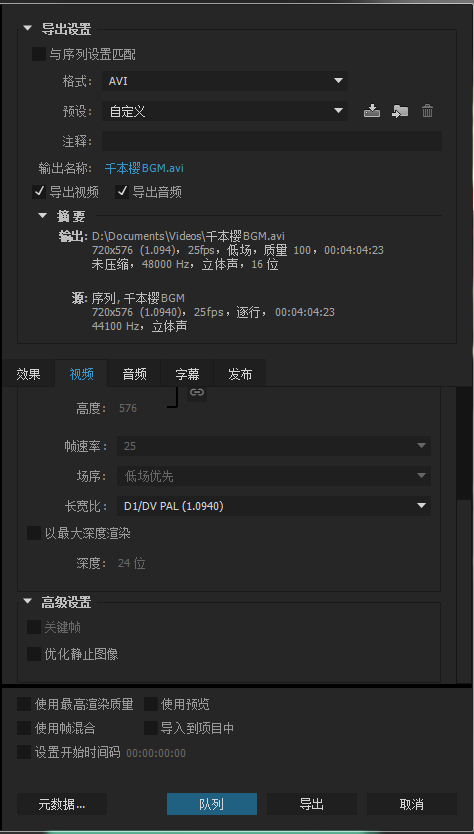Switch to the 音频 tab
The width and height of the screenshot is (474, 834).
tap(134, 374)
